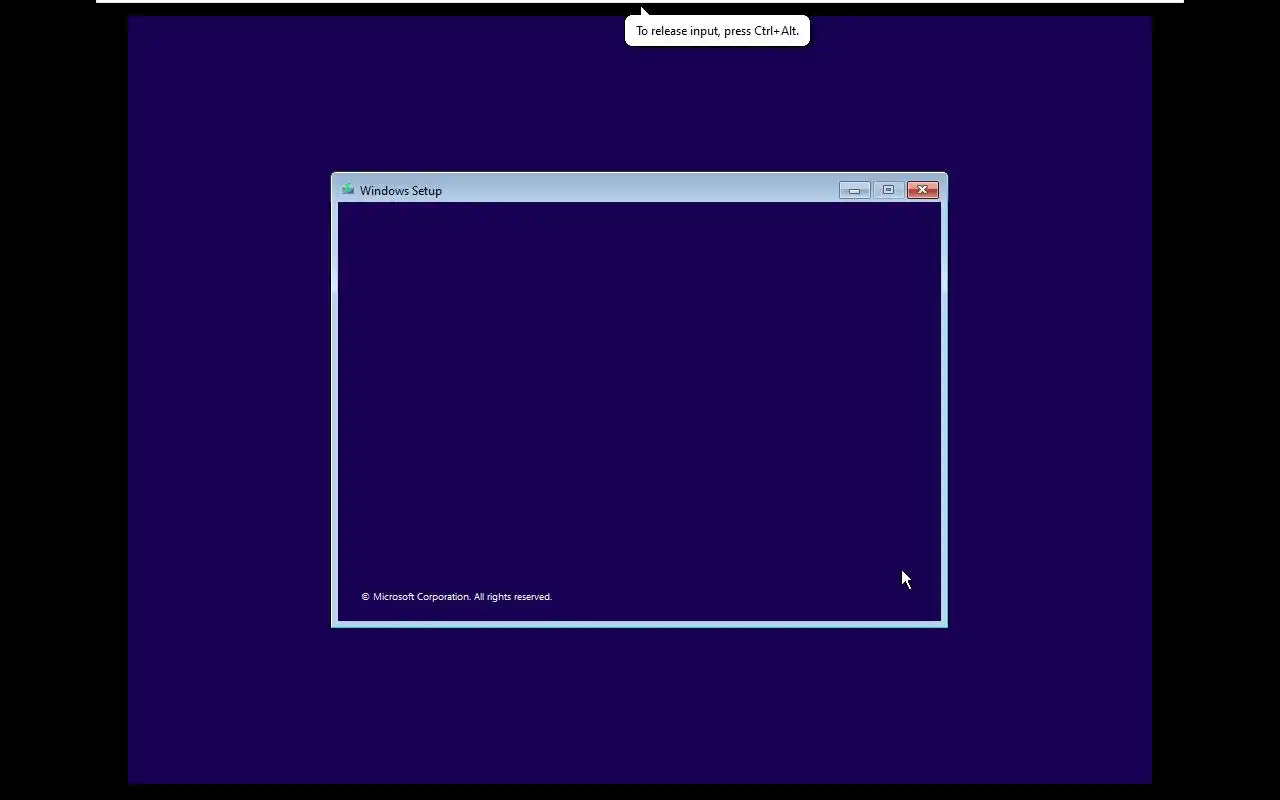Click the Windows Setup title text
The width and height of the screenshot is (1280, 800).
tap(401, 191)
